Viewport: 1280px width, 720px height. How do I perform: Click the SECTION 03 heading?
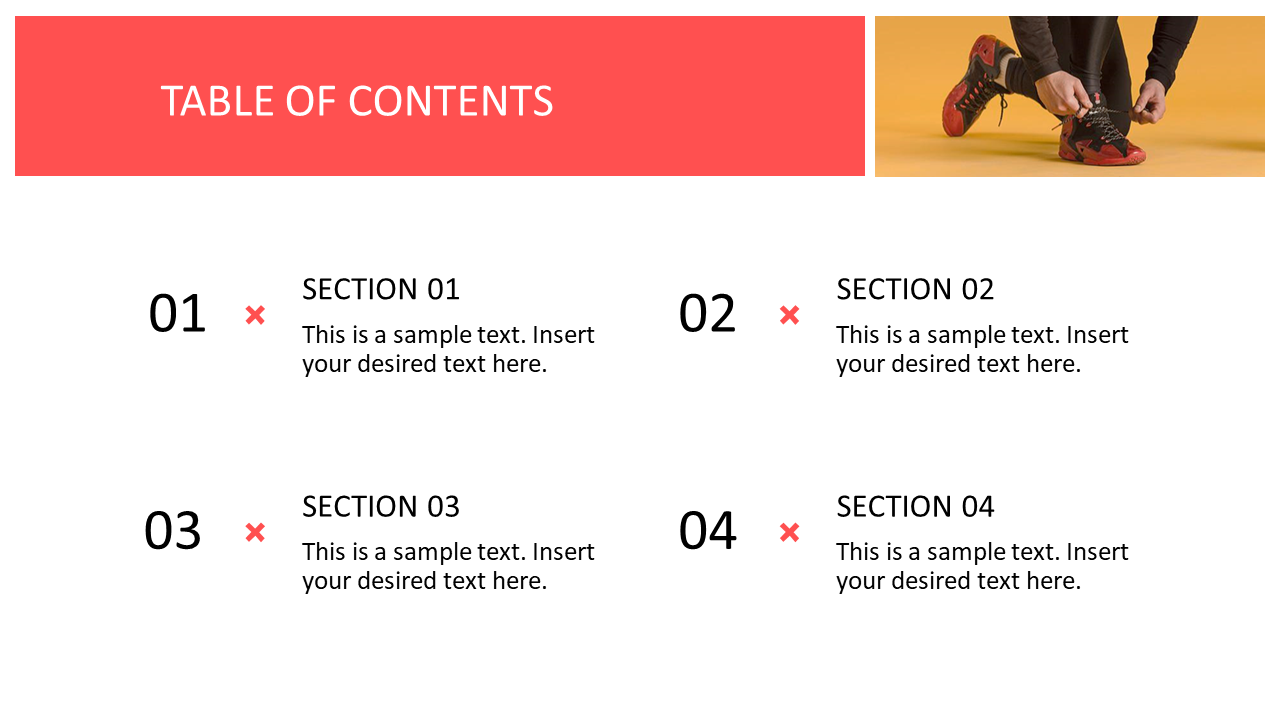click(x=381, y=506)
